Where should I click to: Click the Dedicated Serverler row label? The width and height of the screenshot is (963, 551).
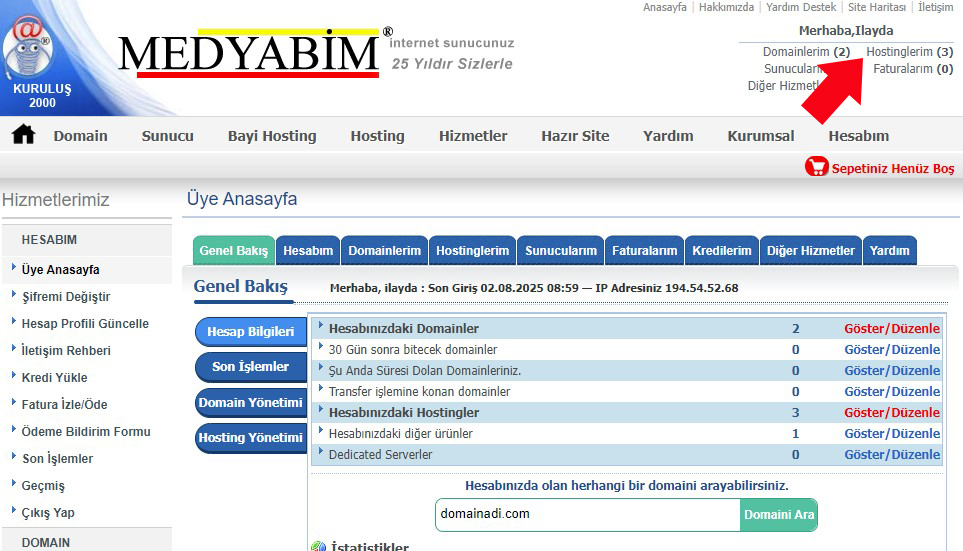point(380,455)
